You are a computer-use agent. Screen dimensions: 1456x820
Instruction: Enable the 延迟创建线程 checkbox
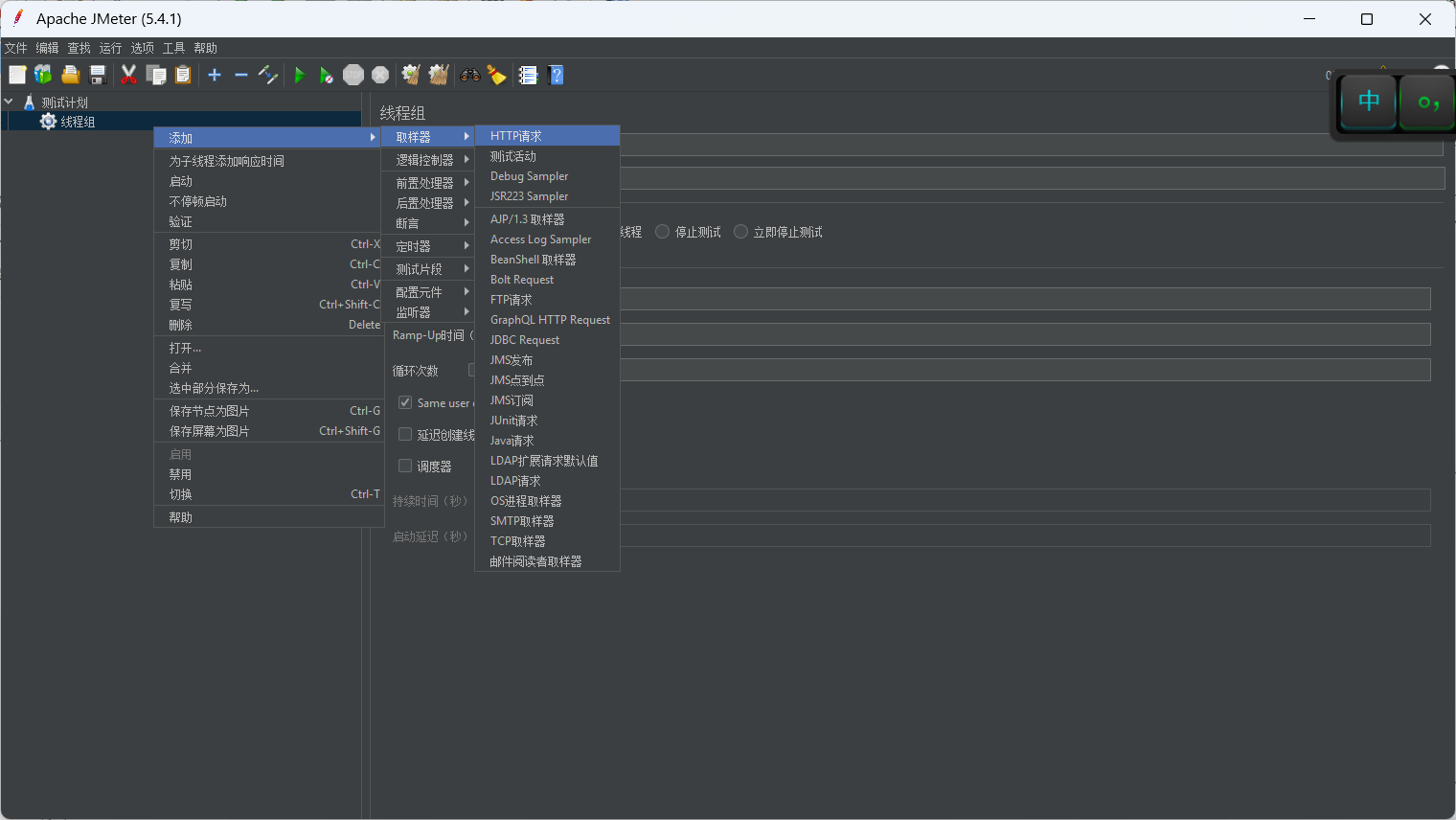405,434
